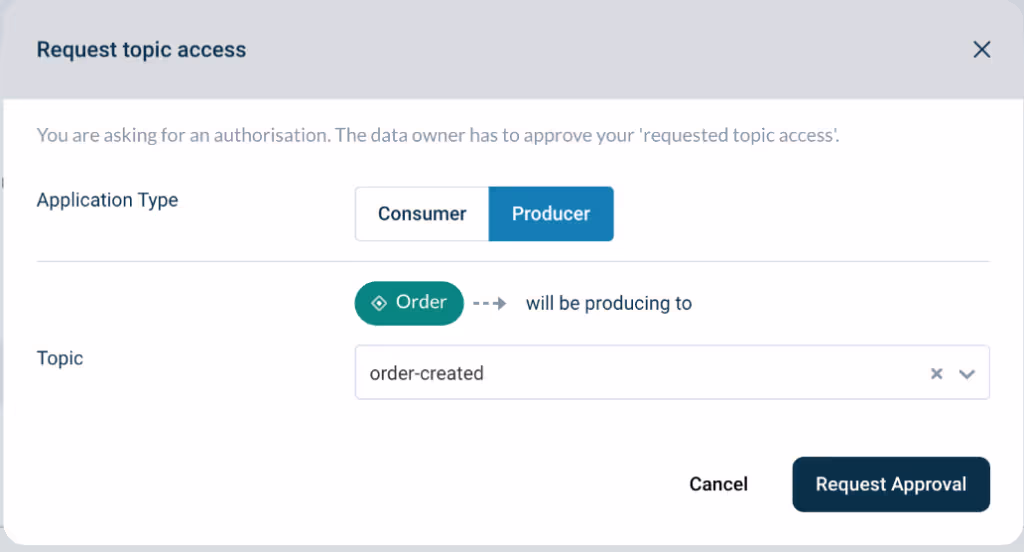Close the Request topic access dialog
1024x552 pixels.
[x=982, y=50]
